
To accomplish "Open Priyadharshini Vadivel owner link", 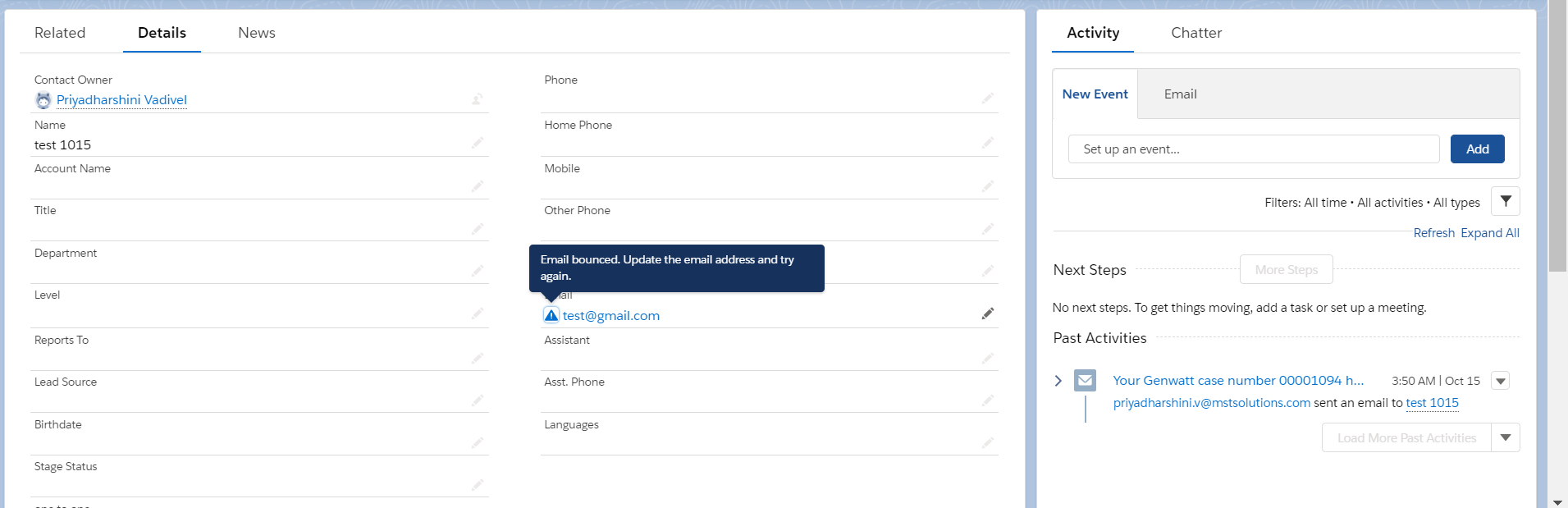I will pos(121,100).
